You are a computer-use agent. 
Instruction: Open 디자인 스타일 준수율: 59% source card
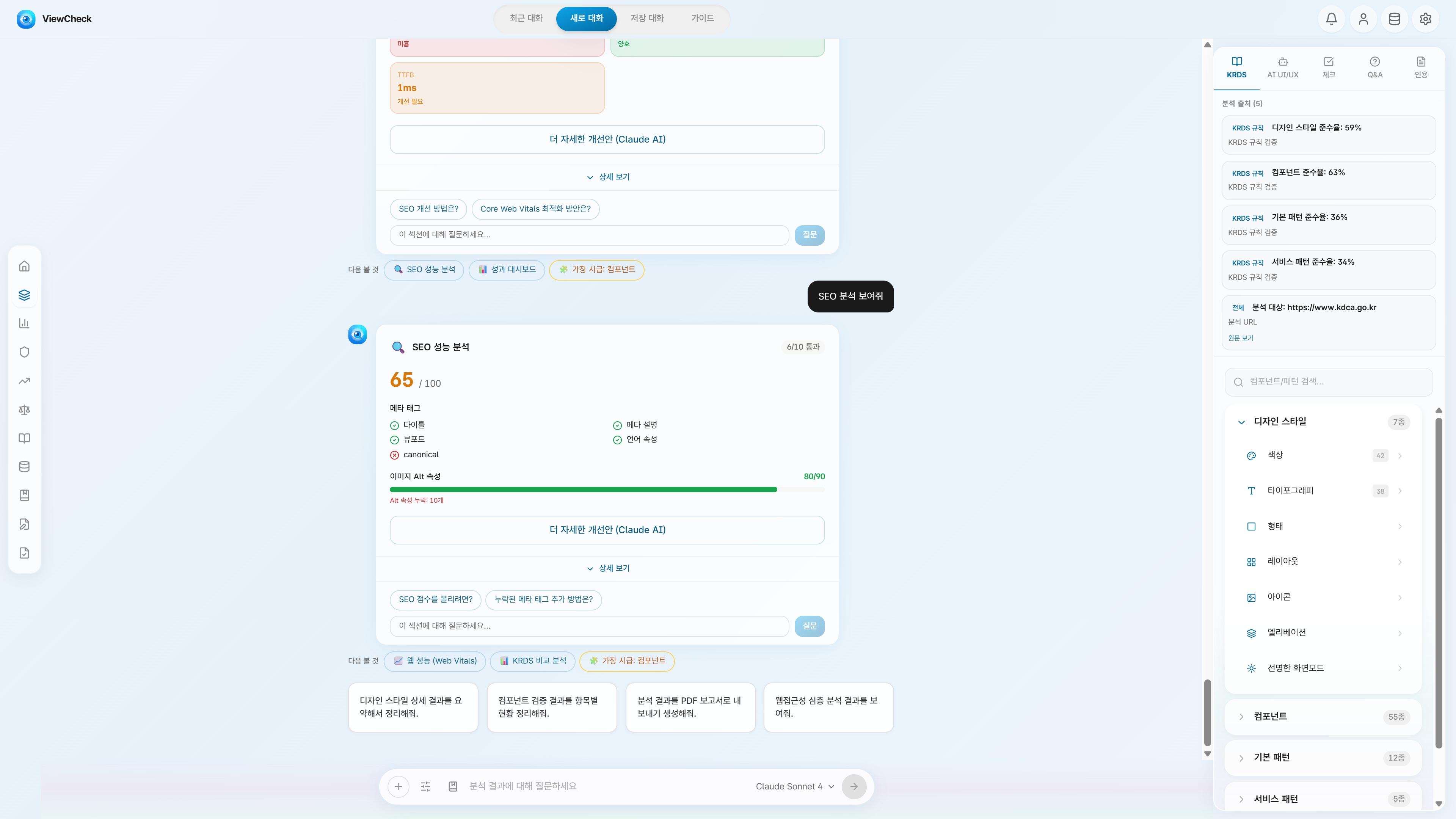click(x=1328, y=135)
